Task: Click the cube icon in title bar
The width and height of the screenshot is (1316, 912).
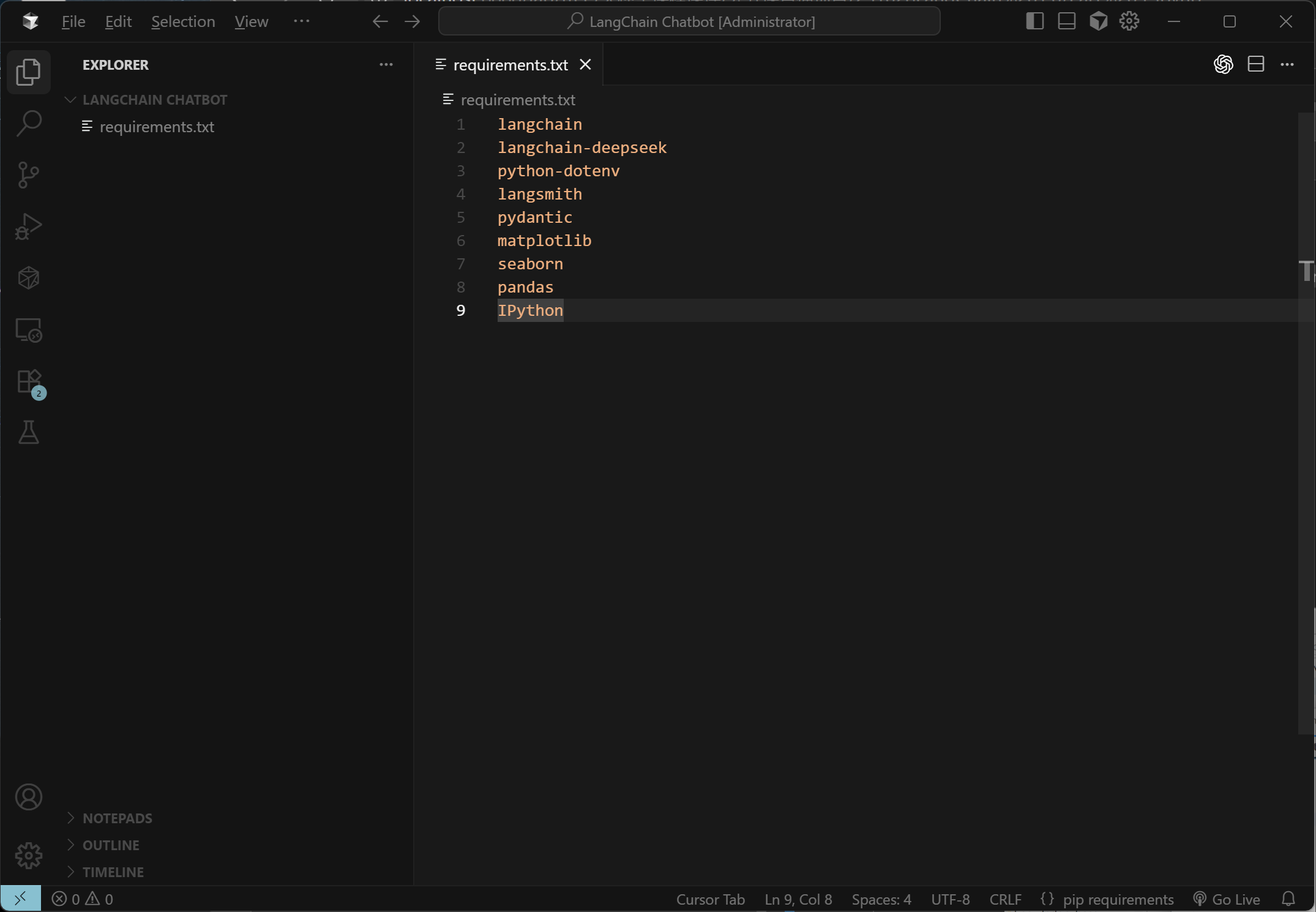Action: pos(1099,21)
